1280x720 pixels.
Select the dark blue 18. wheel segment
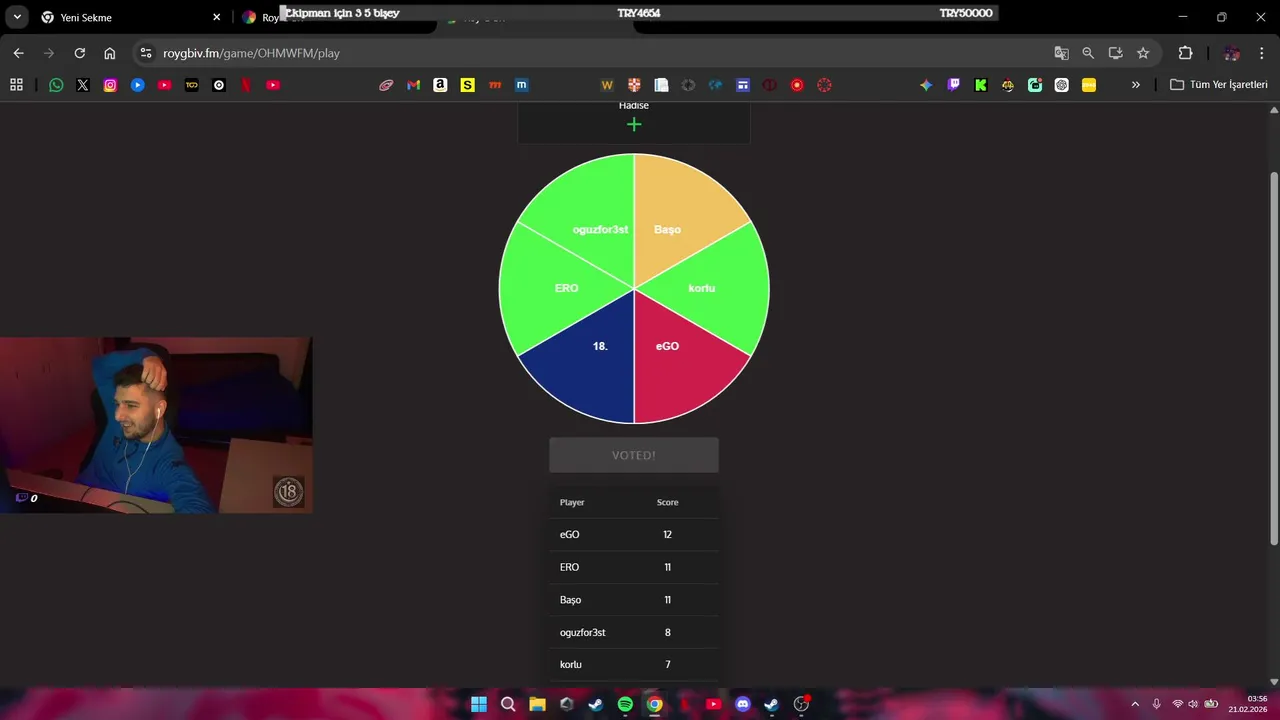tap(588, 362)
